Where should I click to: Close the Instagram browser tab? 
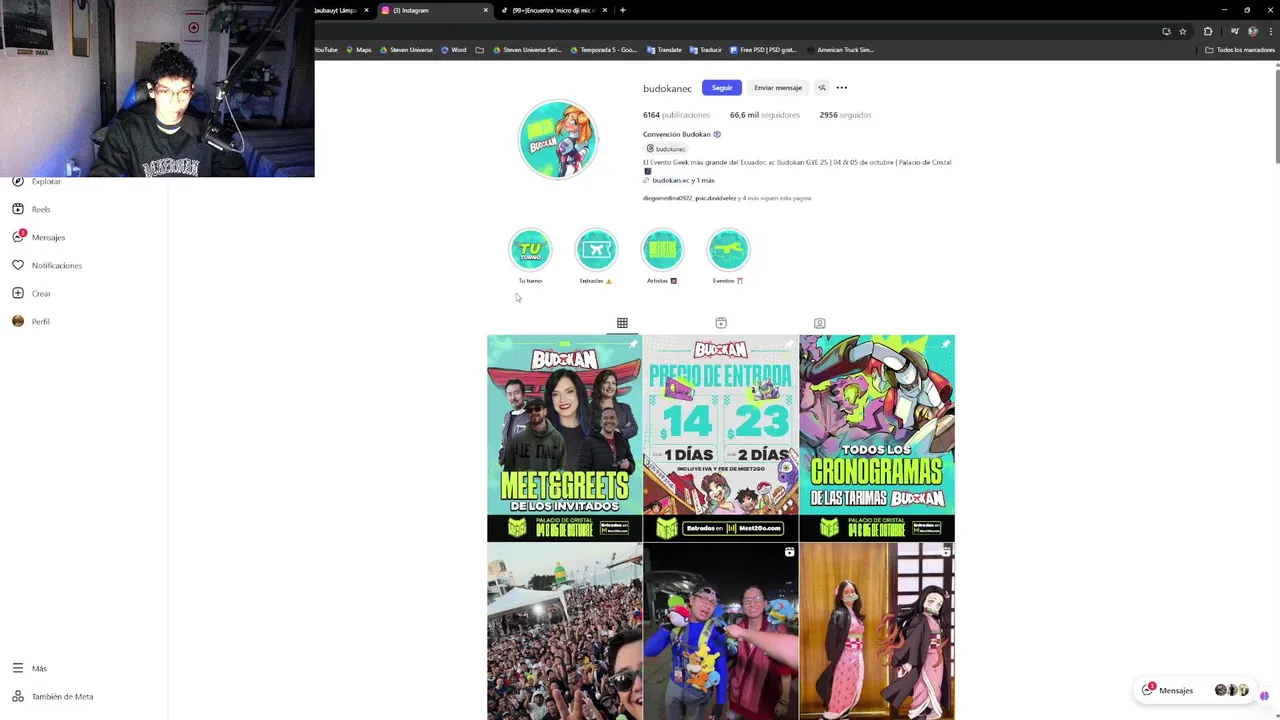(486, 10)
